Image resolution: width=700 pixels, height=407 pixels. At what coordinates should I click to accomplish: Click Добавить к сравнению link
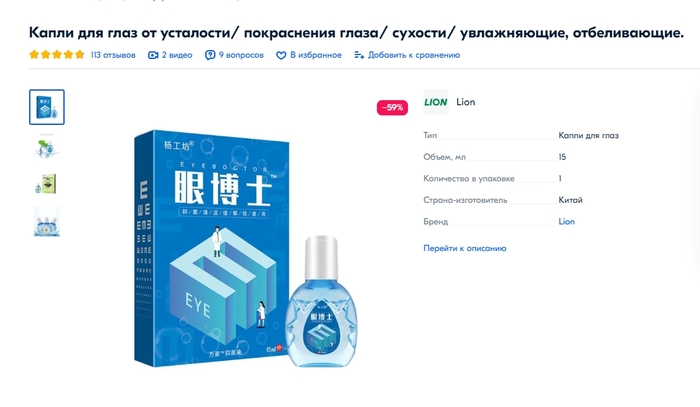414,55
